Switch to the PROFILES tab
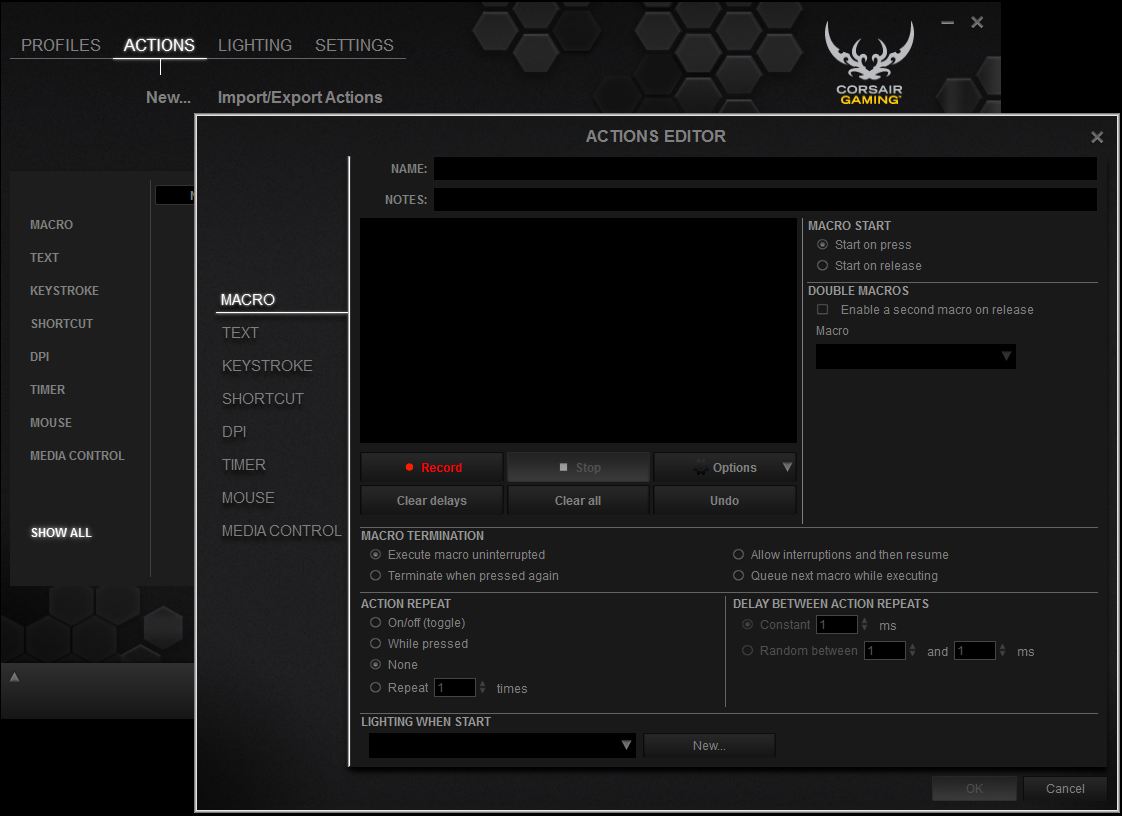This screenshot has height=816, width=1122. click(61, 45)
